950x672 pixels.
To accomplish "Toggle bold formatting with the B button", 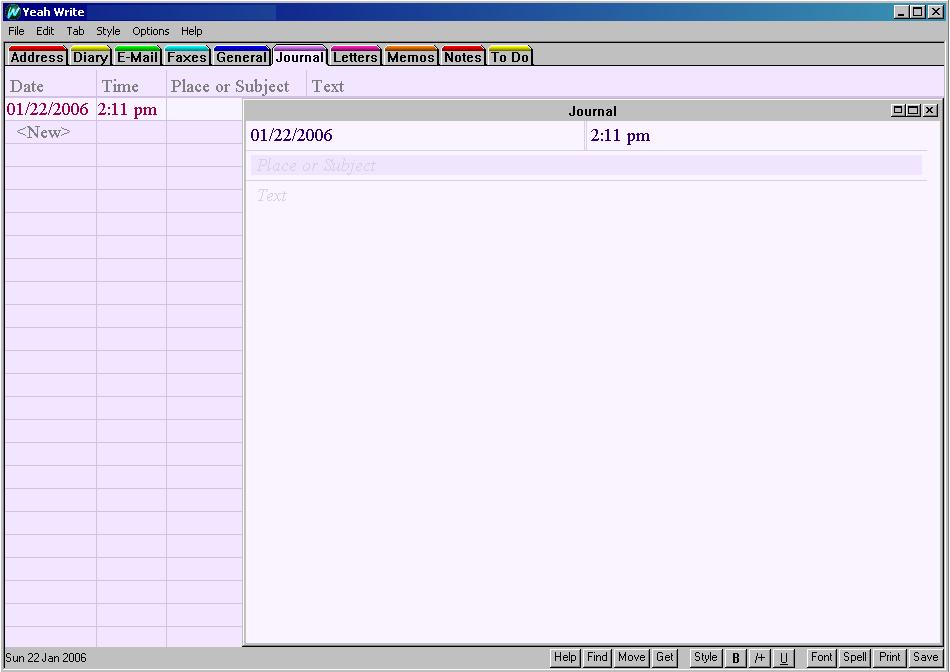I will tap(736, 658).
